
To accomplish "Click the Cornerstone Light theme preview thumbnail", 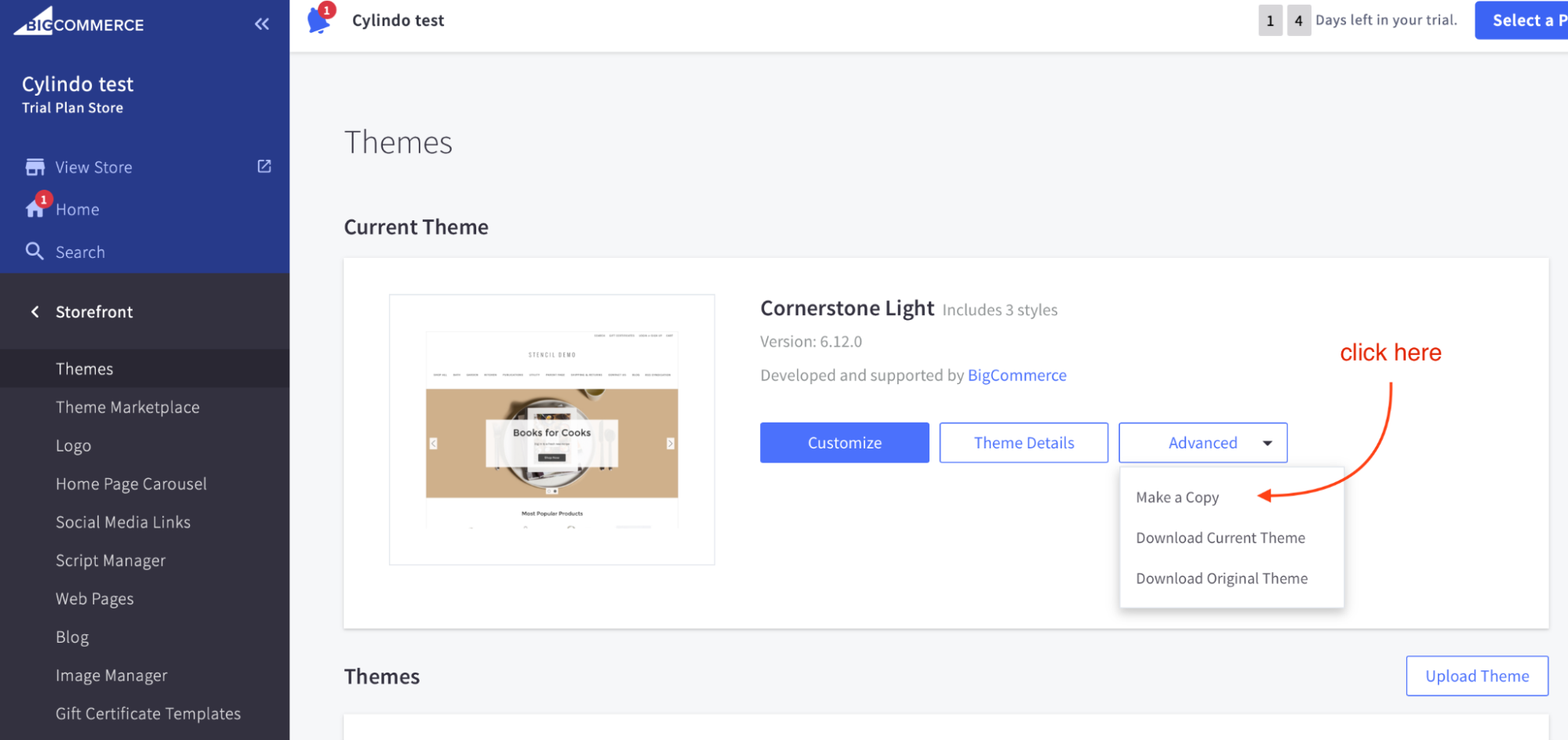I will coord(552,430).
